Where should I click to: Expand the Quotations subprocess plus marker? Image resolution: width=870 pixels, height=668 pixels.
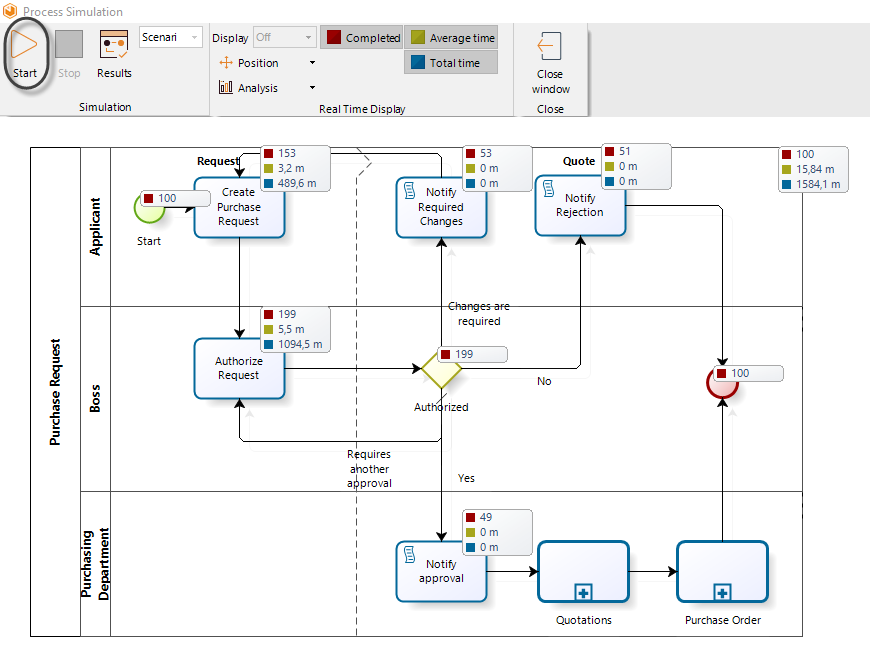point(583,592)
